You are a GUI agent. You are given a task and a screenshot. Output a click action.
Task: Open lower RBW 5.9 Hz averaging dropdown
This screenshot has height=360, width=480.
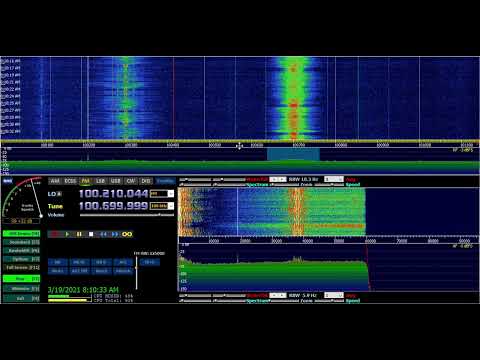(x=334, y=295)
